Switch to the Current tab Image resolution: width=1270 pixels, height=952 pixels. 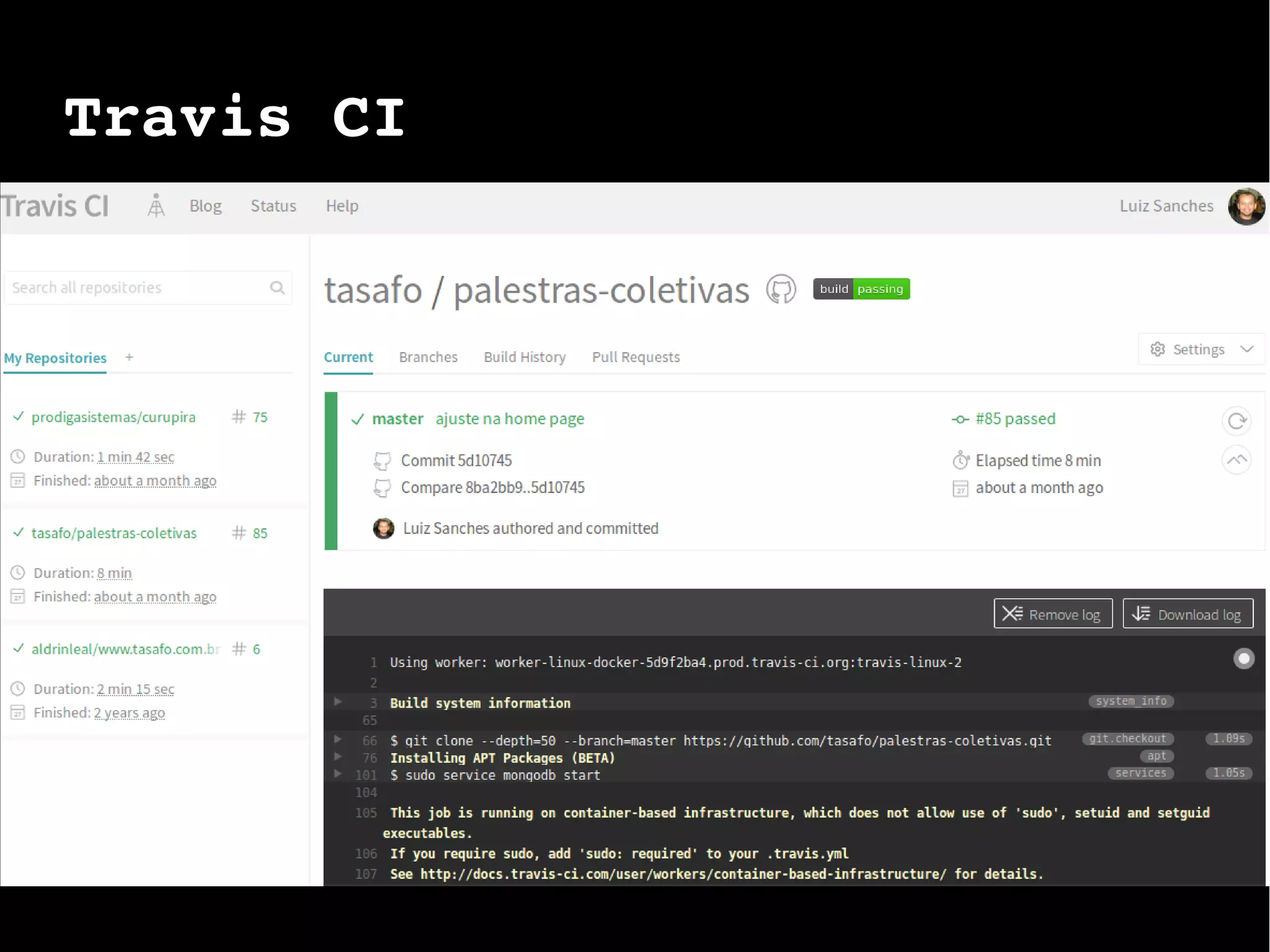pos(348,357)
